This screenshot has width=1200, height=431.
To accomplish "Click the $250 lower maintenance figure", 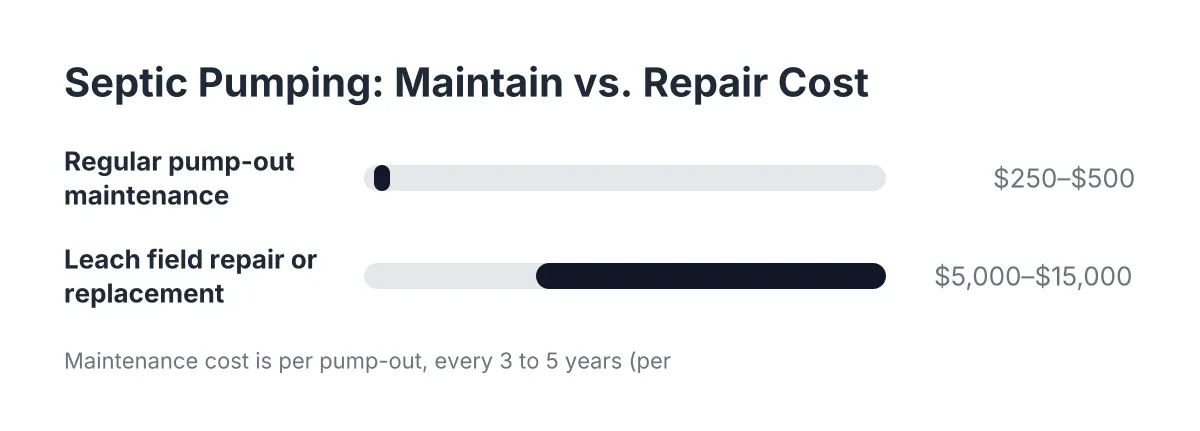I will (x=1025, y=179).
